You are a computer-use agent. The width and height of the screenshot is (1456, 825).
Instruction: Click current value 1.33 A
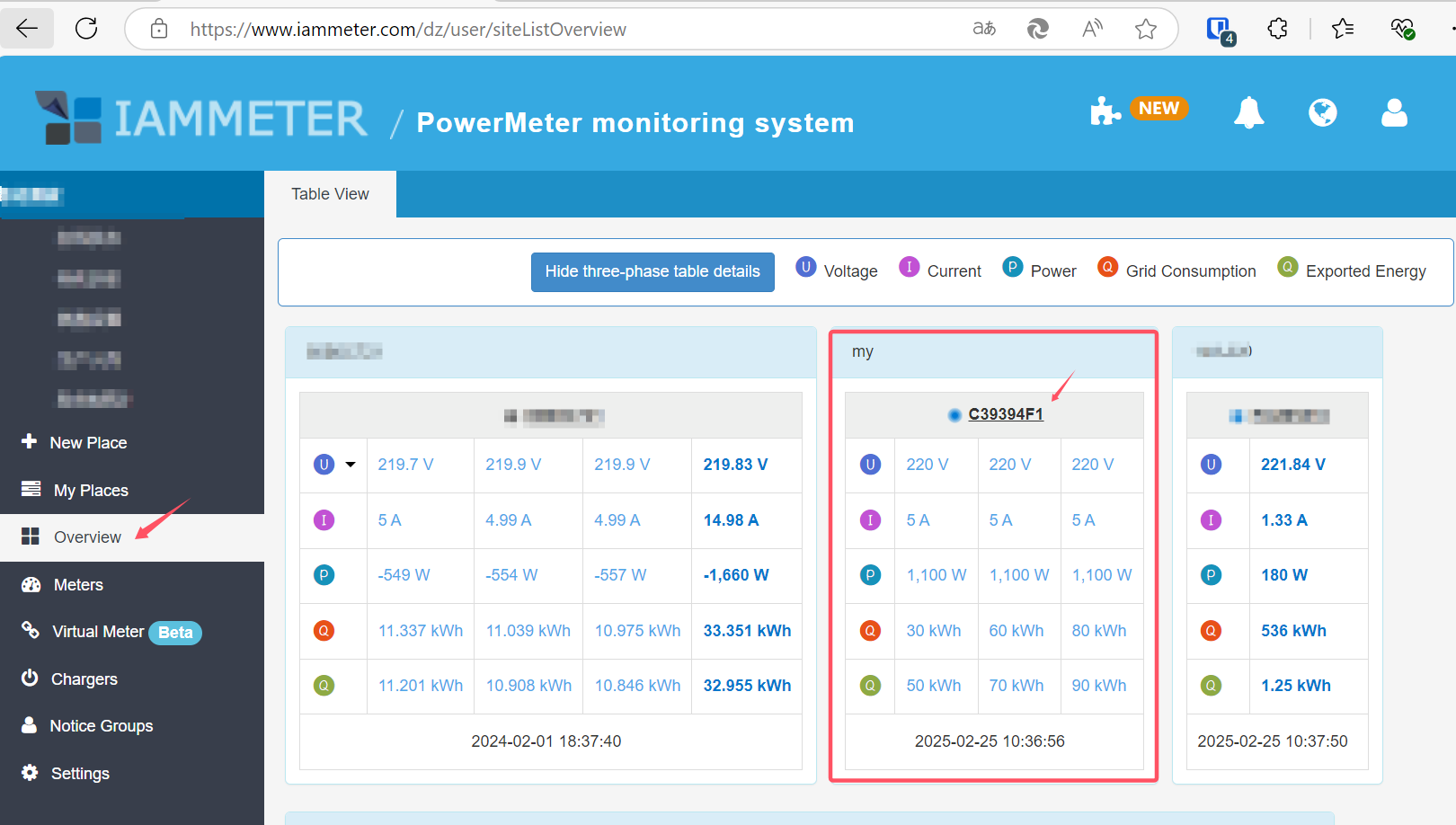tap(1284, 520)
